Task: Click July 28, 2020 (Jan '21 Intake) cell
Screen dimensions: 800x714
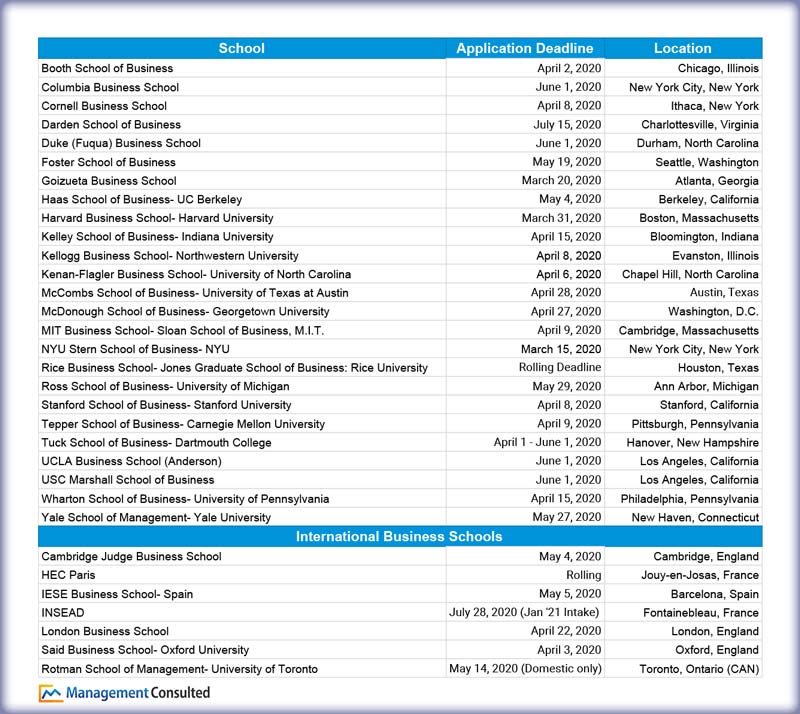Action: [524, 613]
